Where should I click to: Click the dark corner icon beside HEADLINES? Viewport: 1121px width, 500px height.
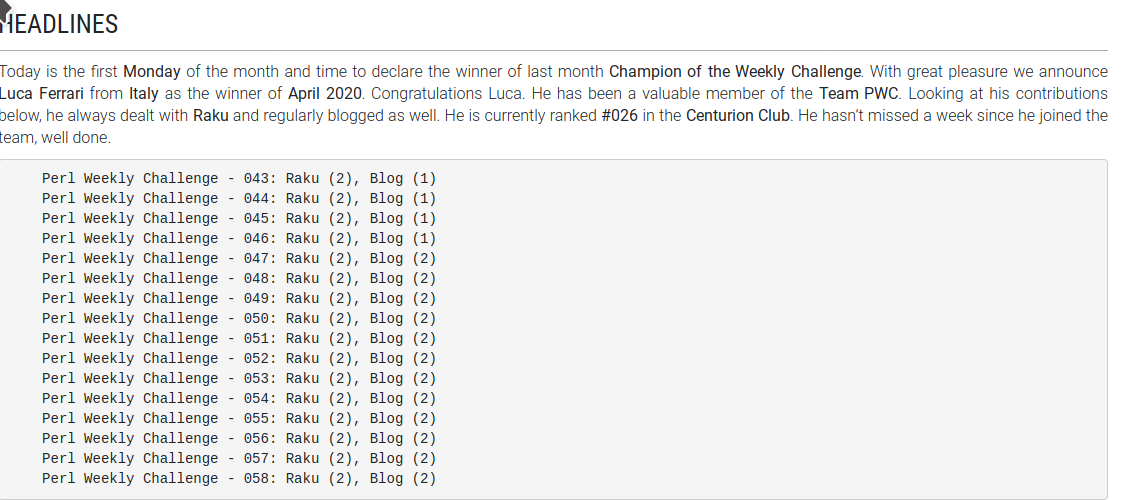(5, 9)
